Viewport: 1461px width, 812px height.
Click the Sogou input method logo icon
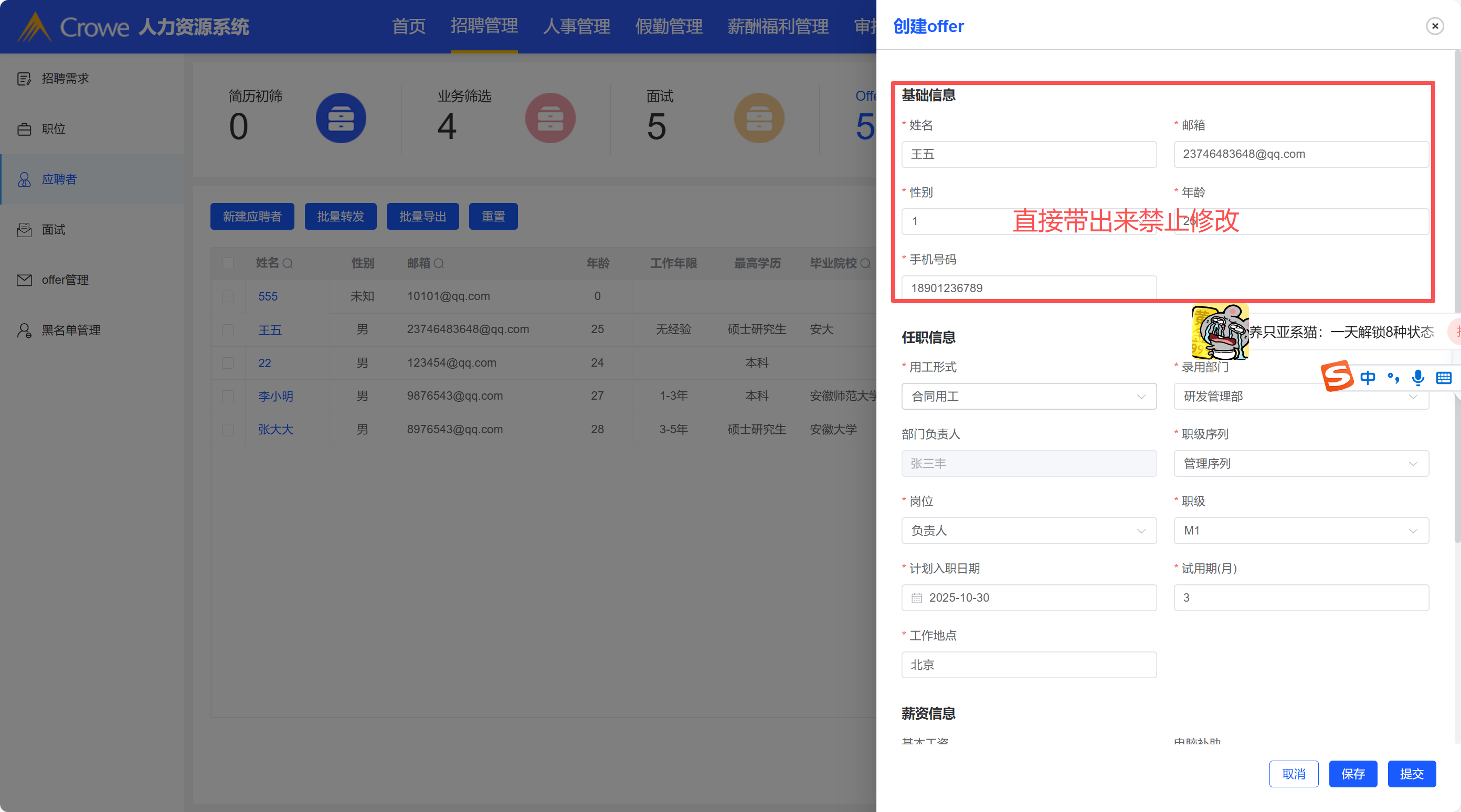point(1337,376)
